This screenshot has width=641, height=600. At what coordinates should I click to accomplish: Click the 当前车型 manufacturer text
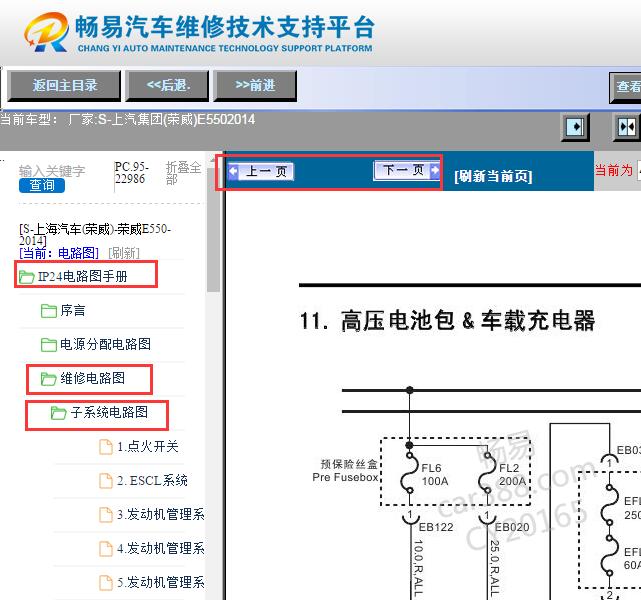[x=128, y=119]
